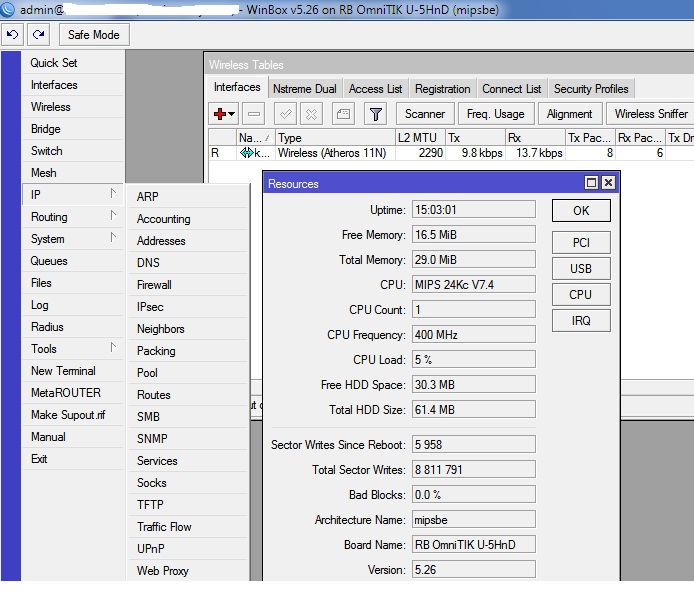Maximize the Resources window
The height and width of the screenshot is (596, 694).
591,183
